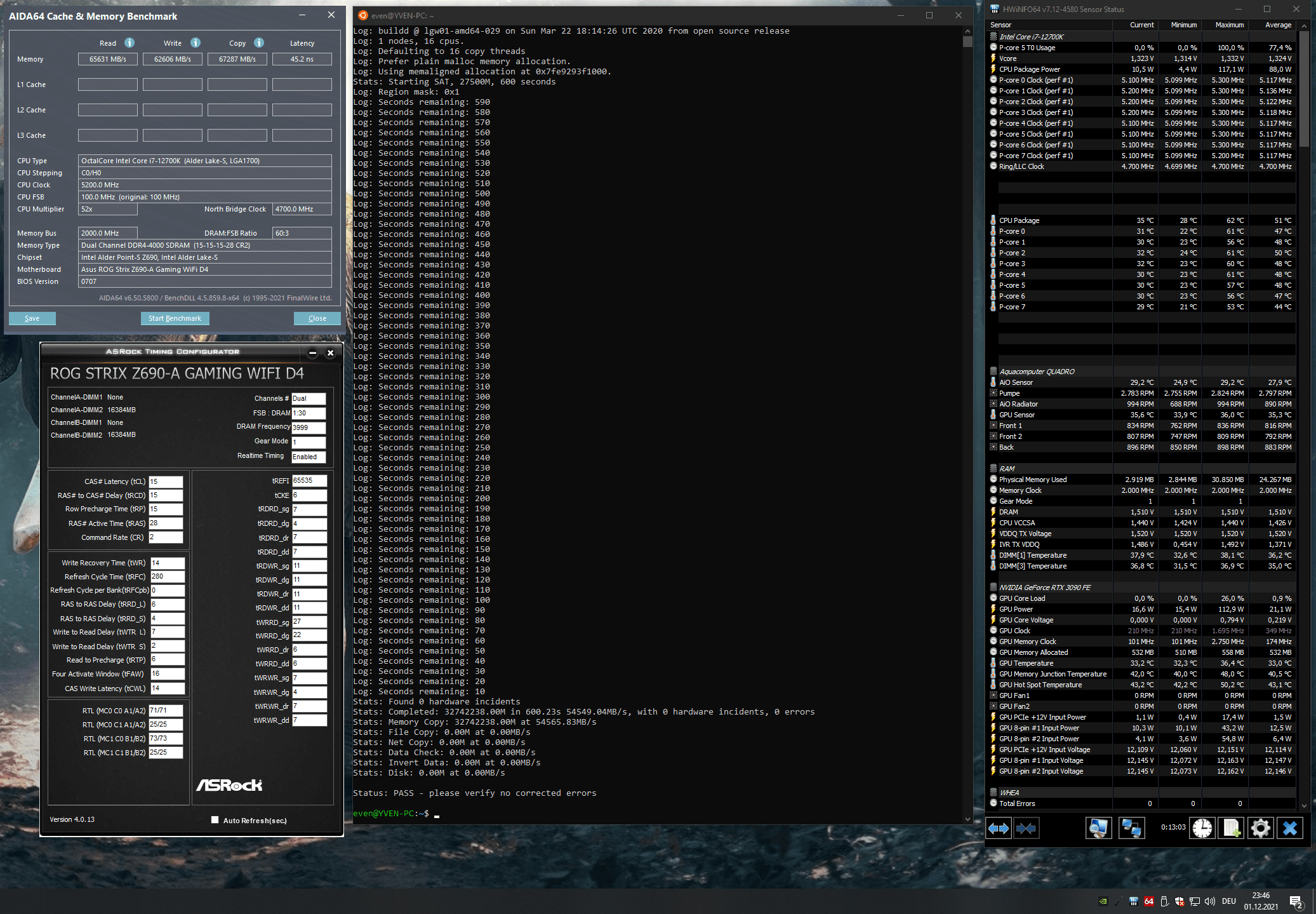Open HWiNFO system summary monitor-magnifier icon

coord(1098,828)
